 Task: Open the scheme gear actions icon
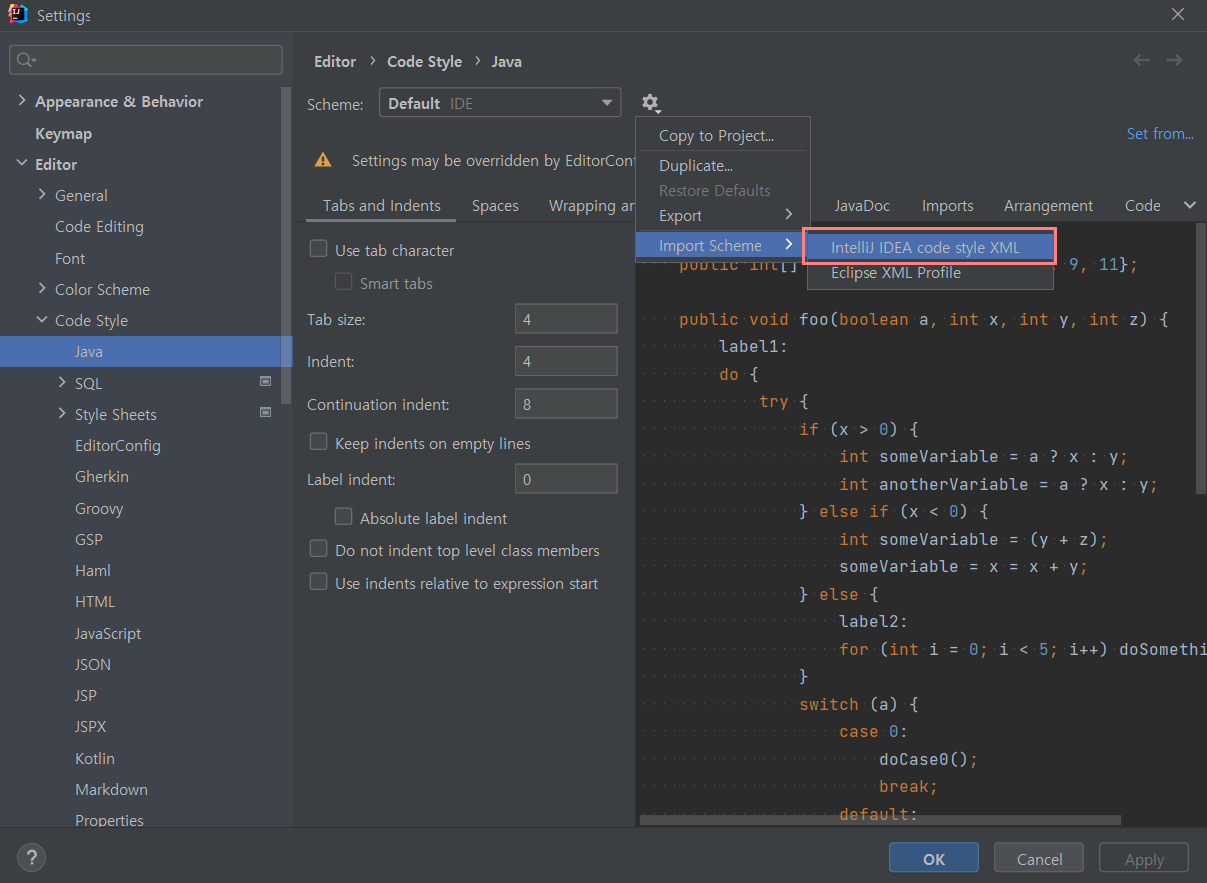pos(650,103)
